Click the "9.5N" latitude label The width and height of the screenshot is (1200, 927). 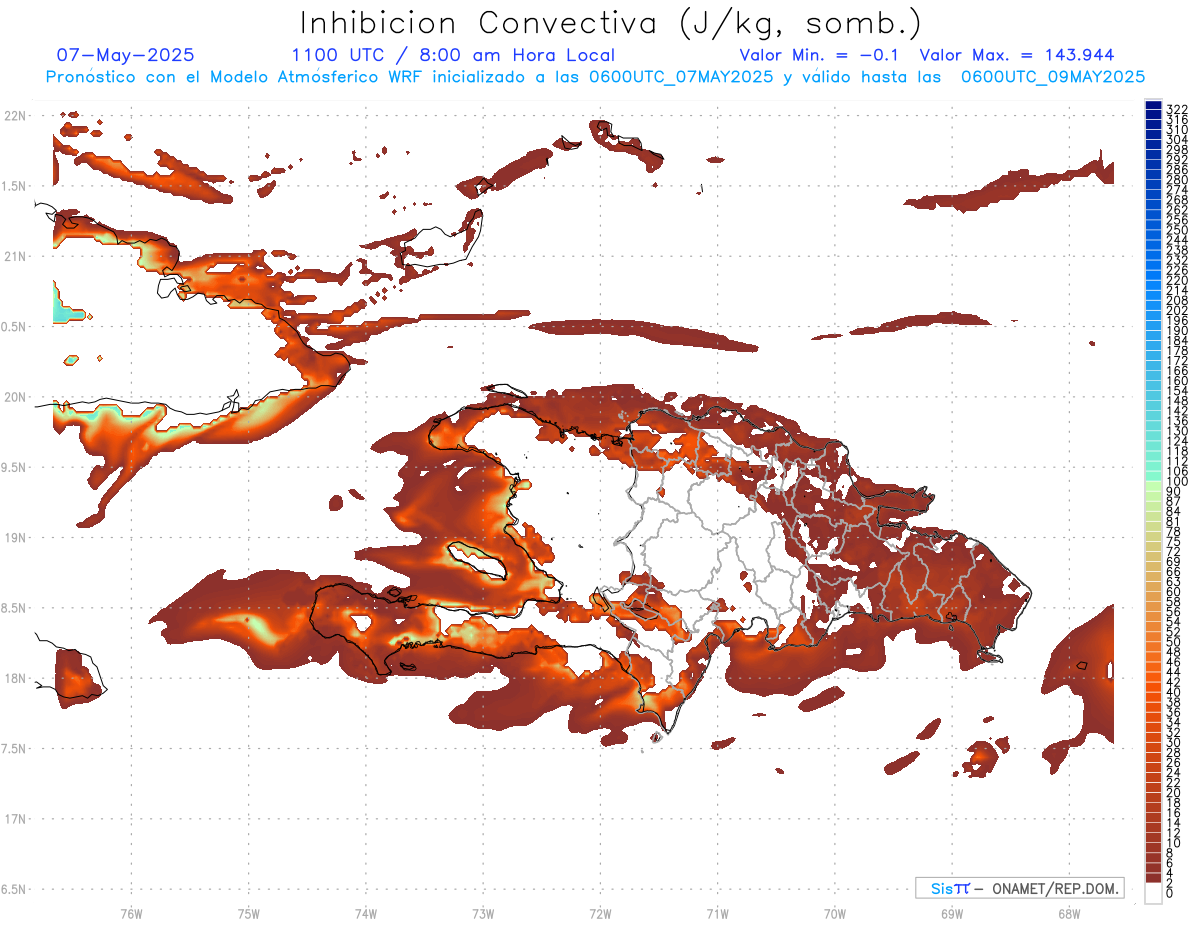coord(15,467)
